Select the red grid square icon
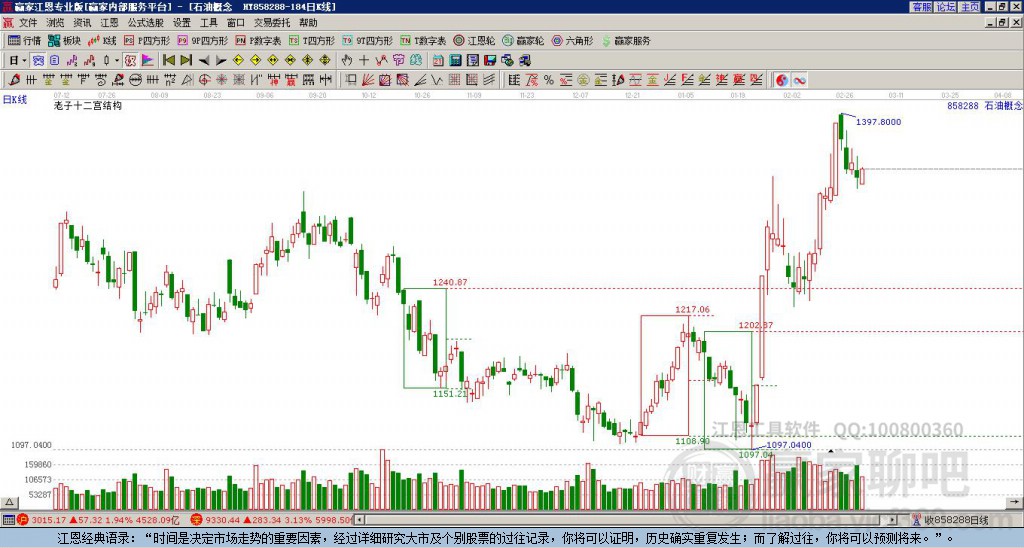Screen dimensions: 1024x548 455,80
